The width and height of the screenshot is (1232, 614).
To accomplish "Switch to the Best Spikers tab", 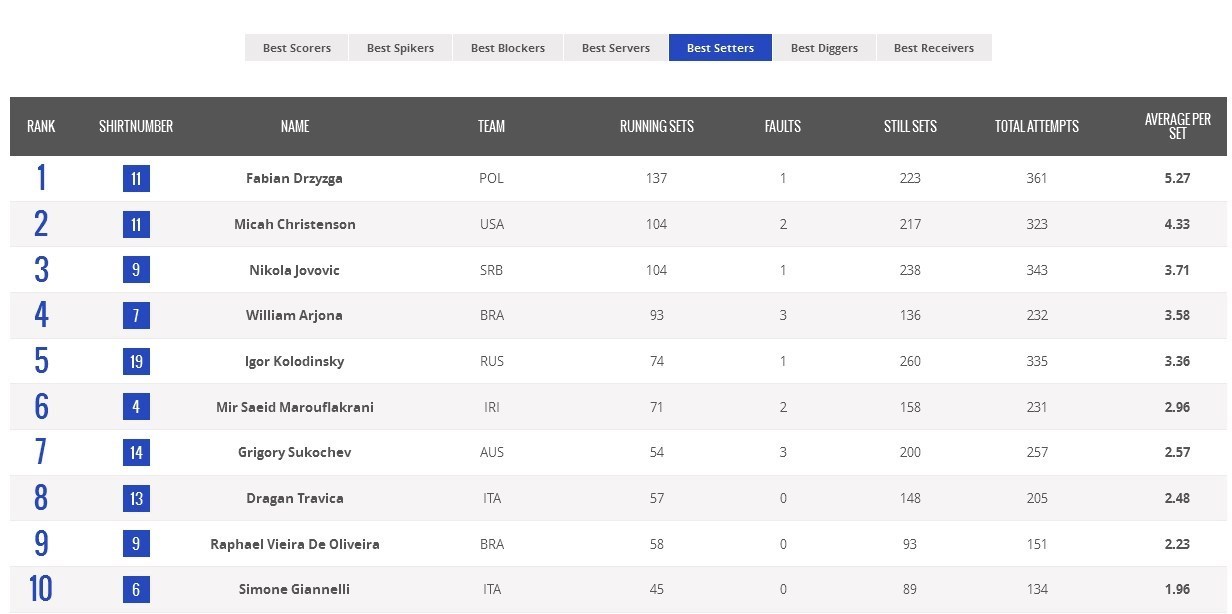I will [400, 48].
